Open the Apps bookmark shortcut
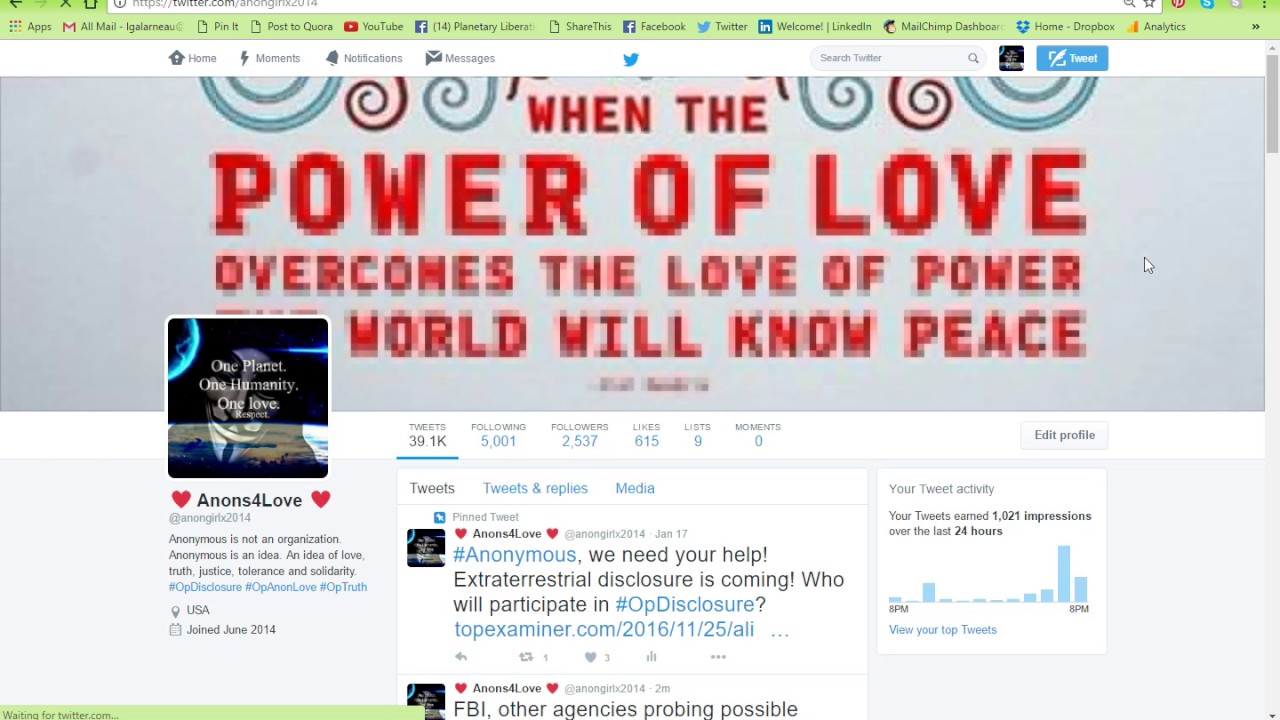This screenshot has height=720, width=1280. [x=30, y=27]
